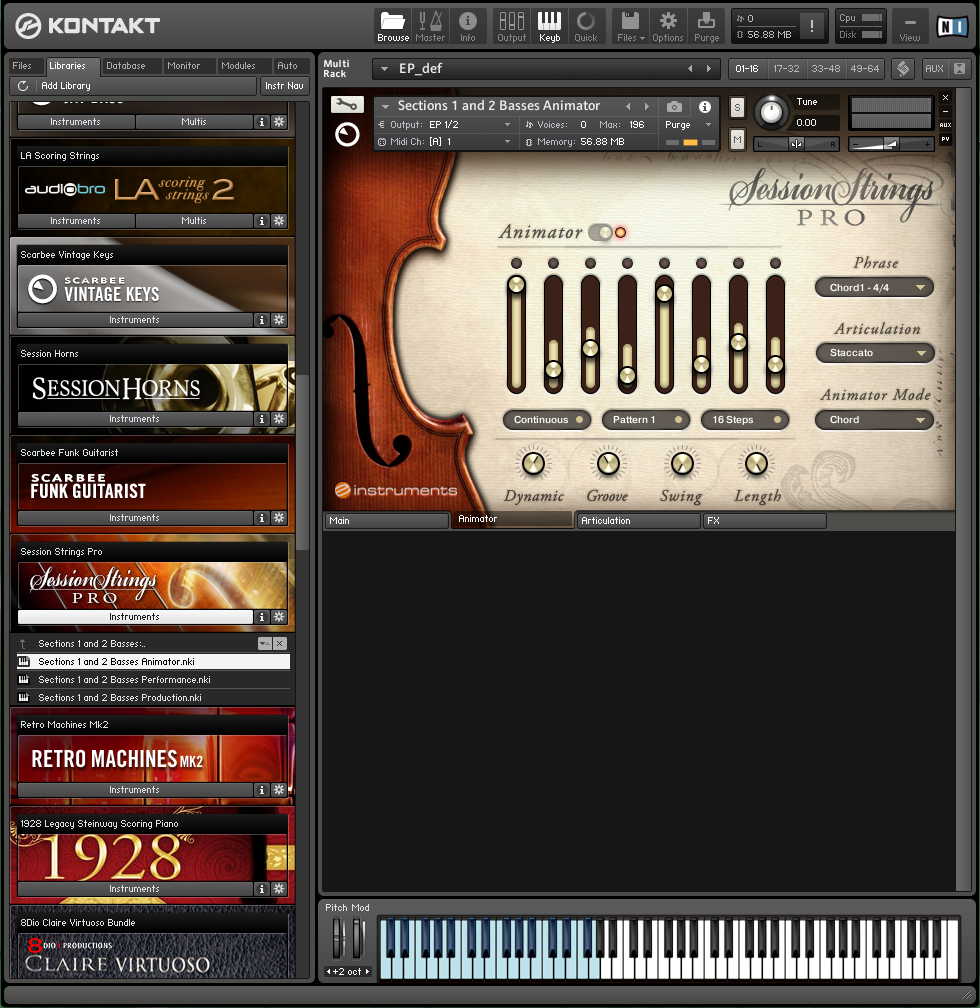
Task: Click previous multi arrow beside EP_def
Action: click(x=690, y=68)
